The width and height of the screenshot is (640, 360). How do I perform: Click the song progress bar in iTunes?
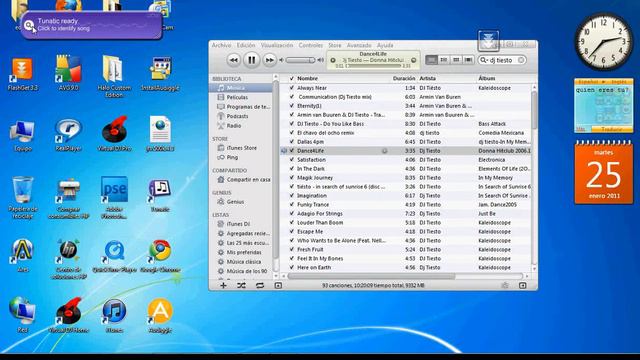coord(373,66)
